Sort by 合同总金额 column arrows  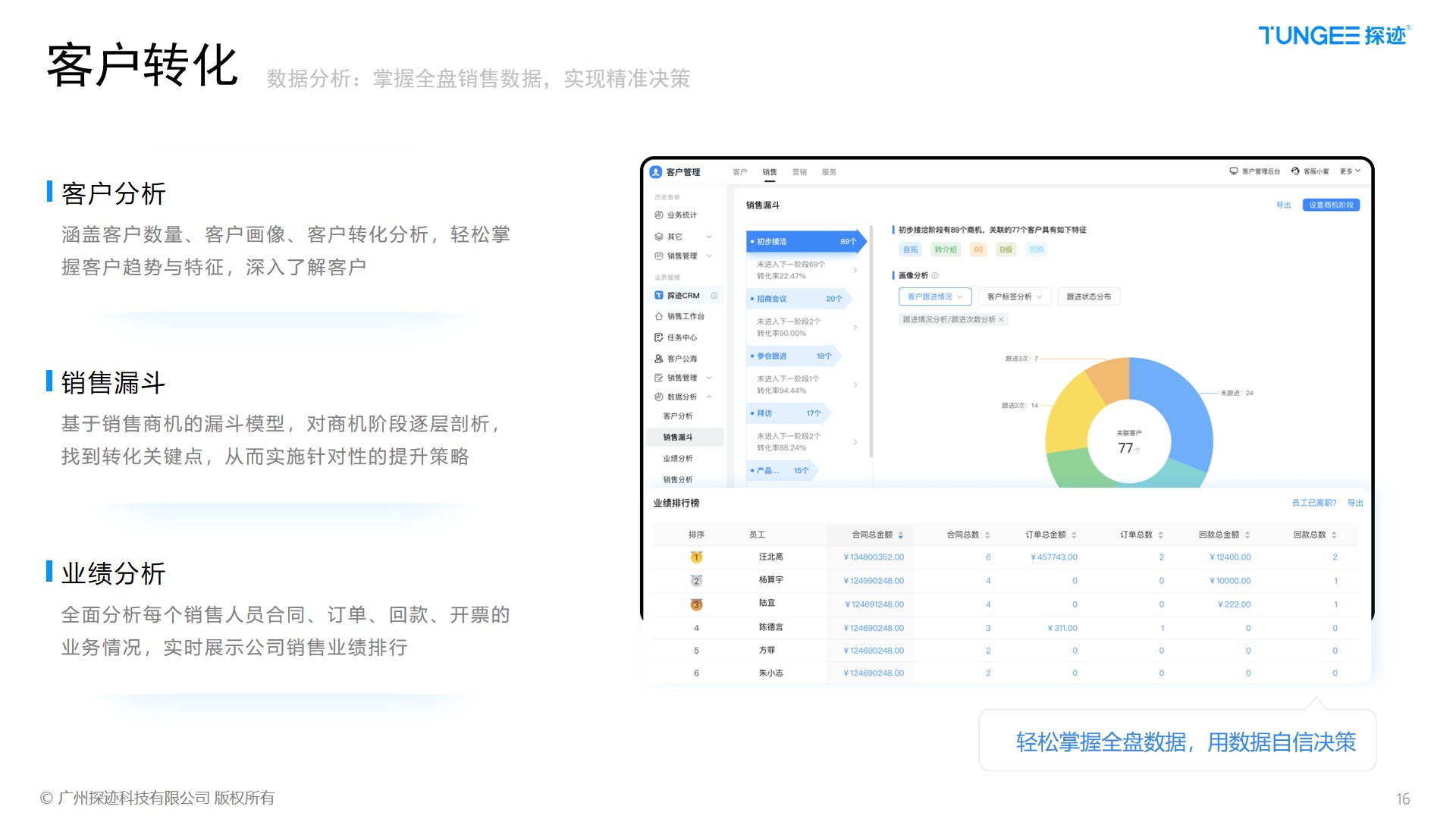pyautogui.click(x=900, y=535)
